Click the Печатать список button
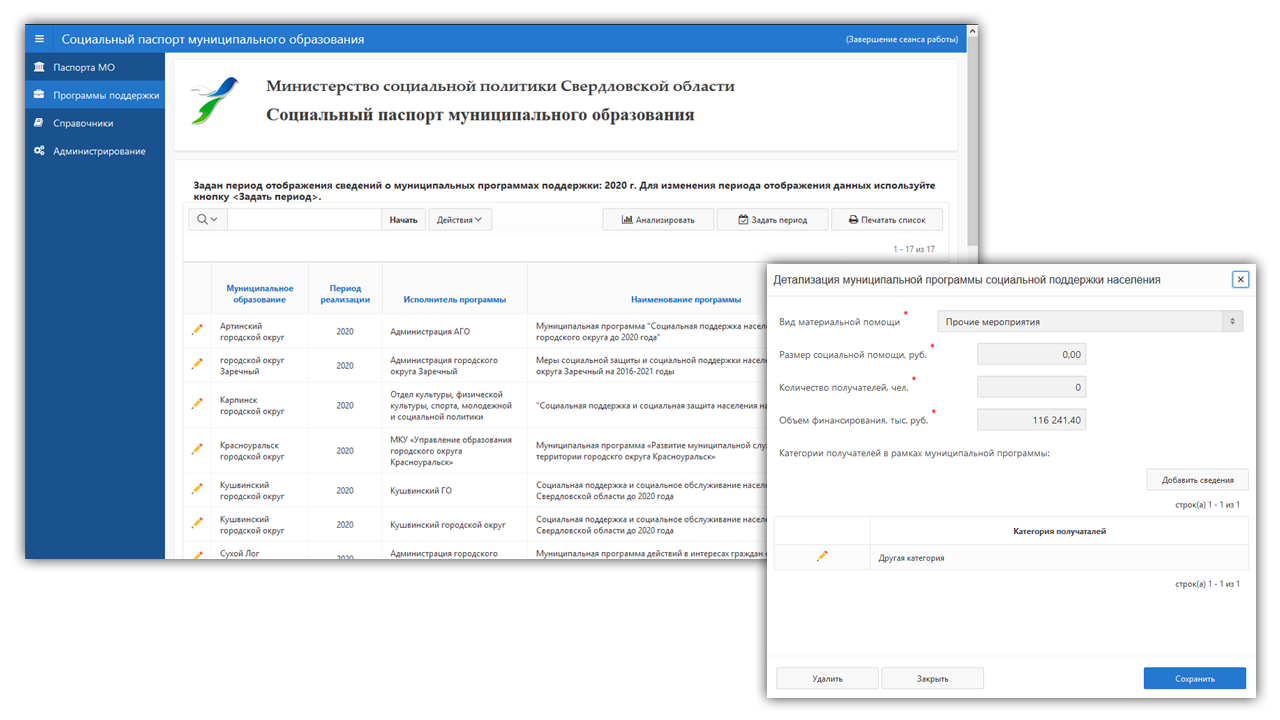 click(887, 219)
